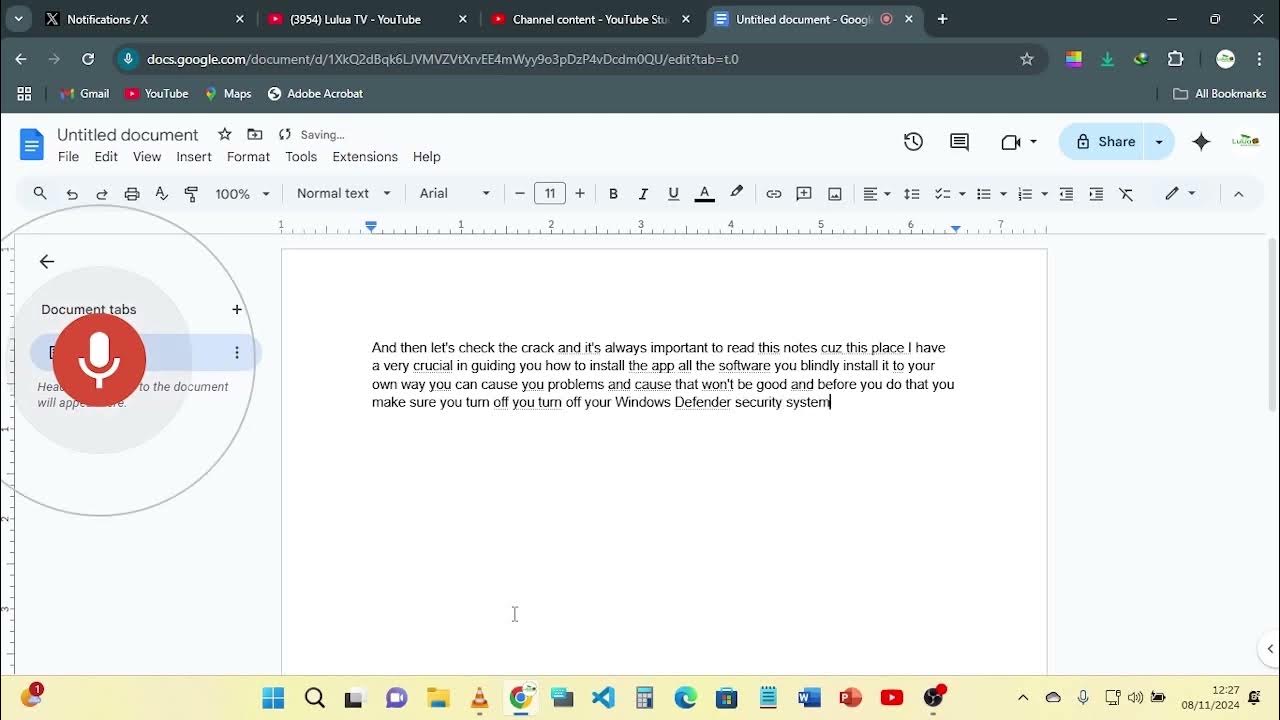
Task: Open the Format menu
Action: point(248,157)
